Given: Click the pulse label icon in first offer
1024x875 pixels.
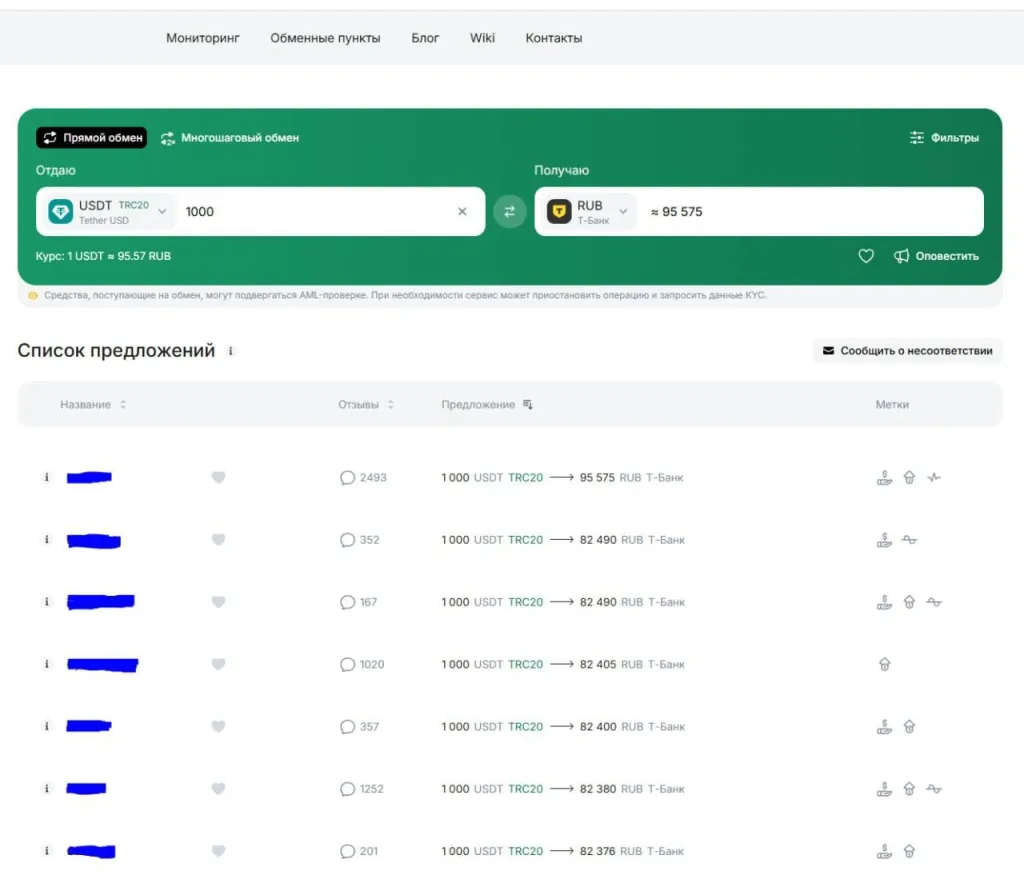Looking at the screenshot, I should coord(934,478).
